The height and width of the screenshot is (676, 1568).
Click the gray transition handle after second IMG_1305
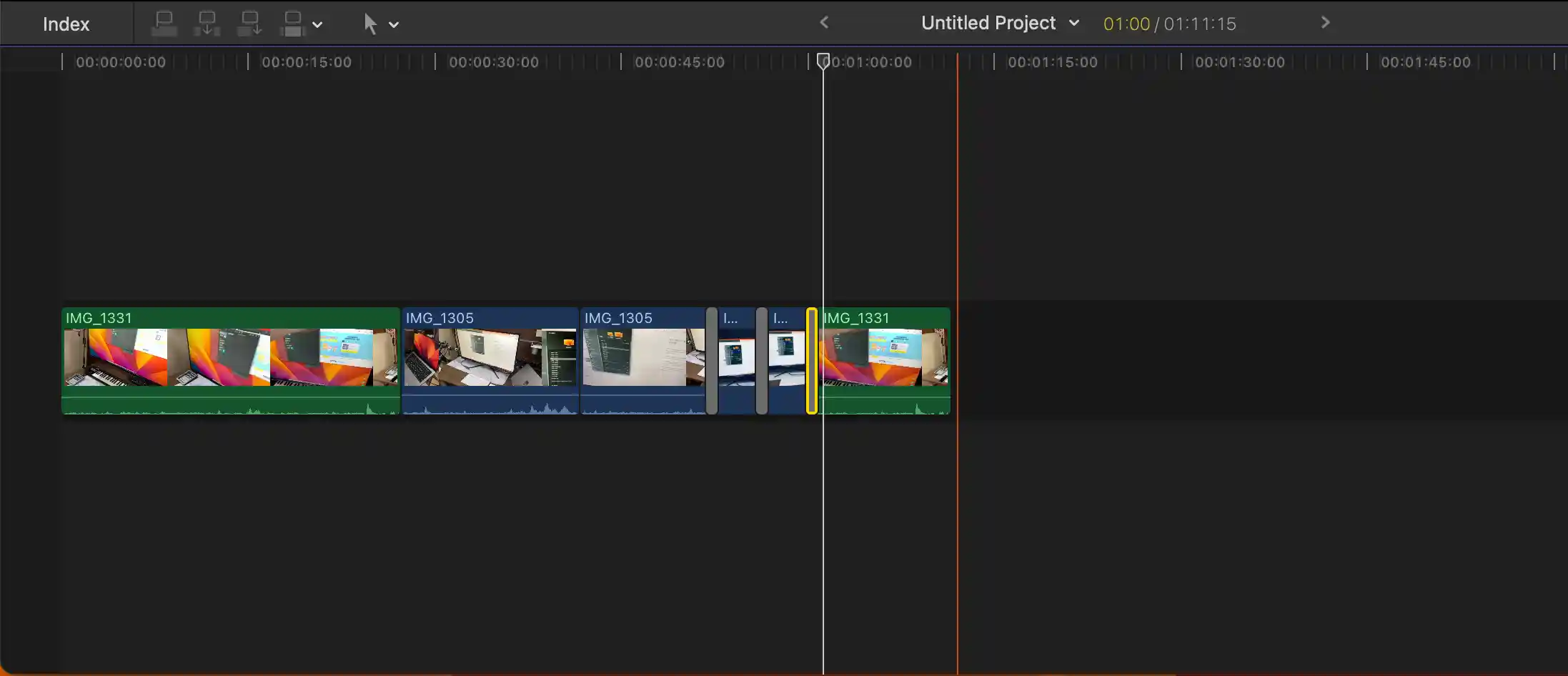tap(712, 360)
